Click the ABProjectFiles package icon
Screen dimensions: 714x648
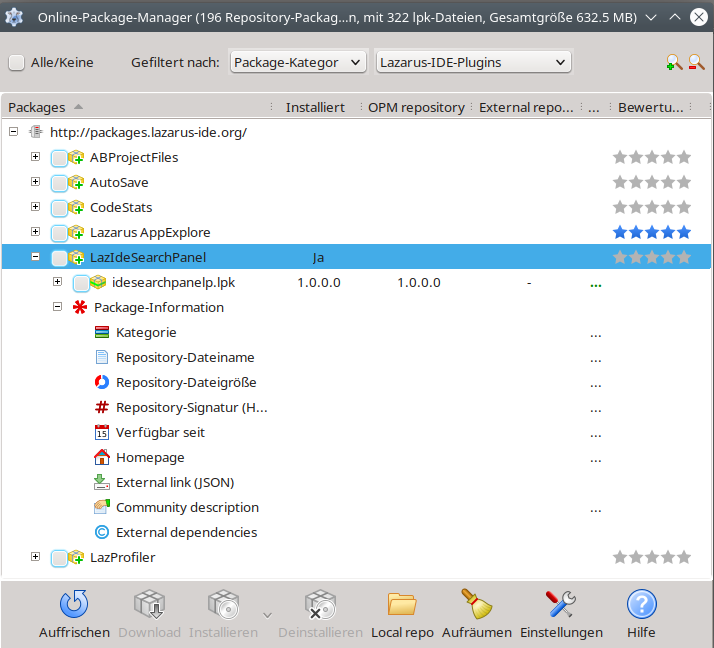(76, 158)
